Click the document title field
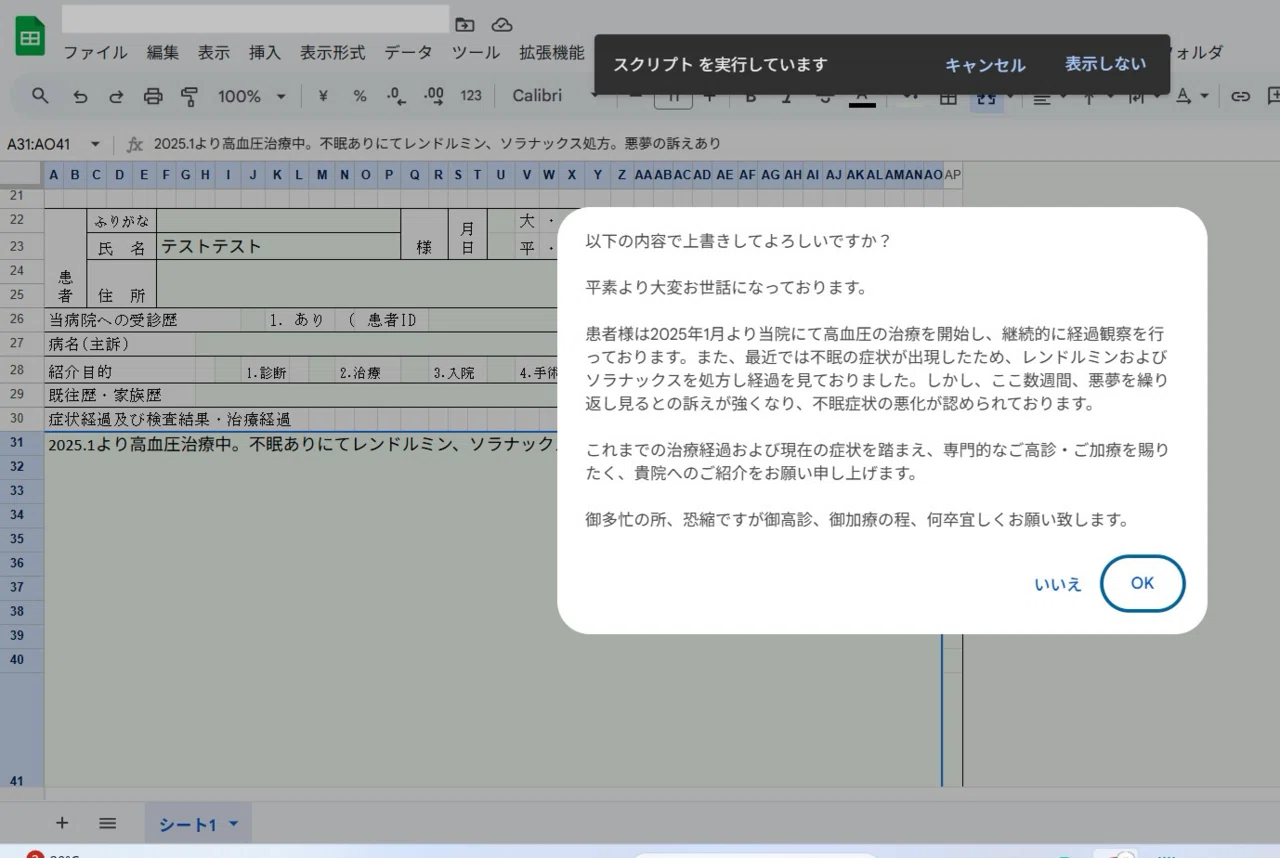Screen dimensions: 1280x858 [x=255, y=19]
